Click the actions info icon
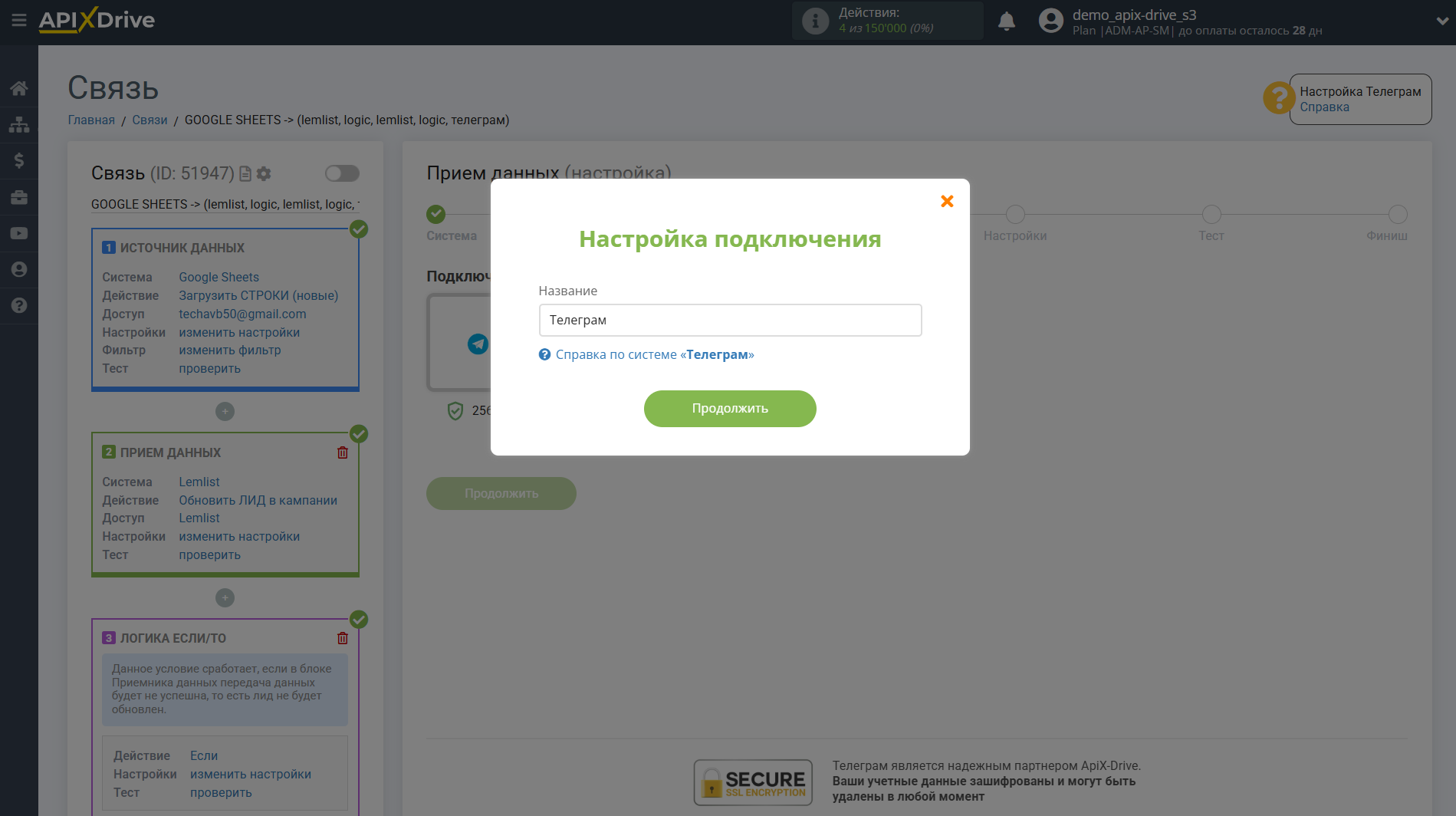This screenshot has height=816, width=1456. [x=815, y=21]
